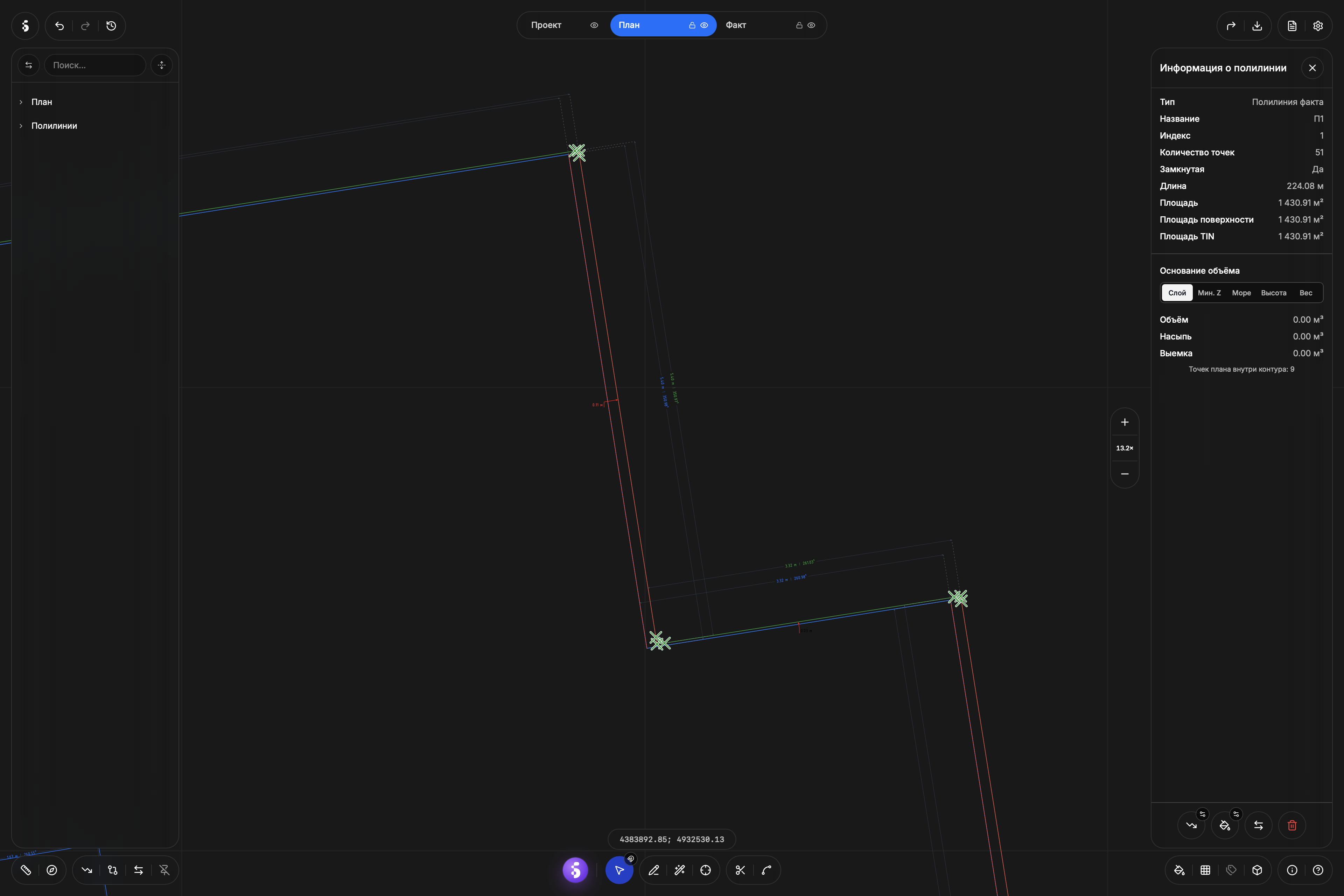Toggle the lock icon on План layer
This screenshot has width=1344, height=896.
click(x=692, y=25)
